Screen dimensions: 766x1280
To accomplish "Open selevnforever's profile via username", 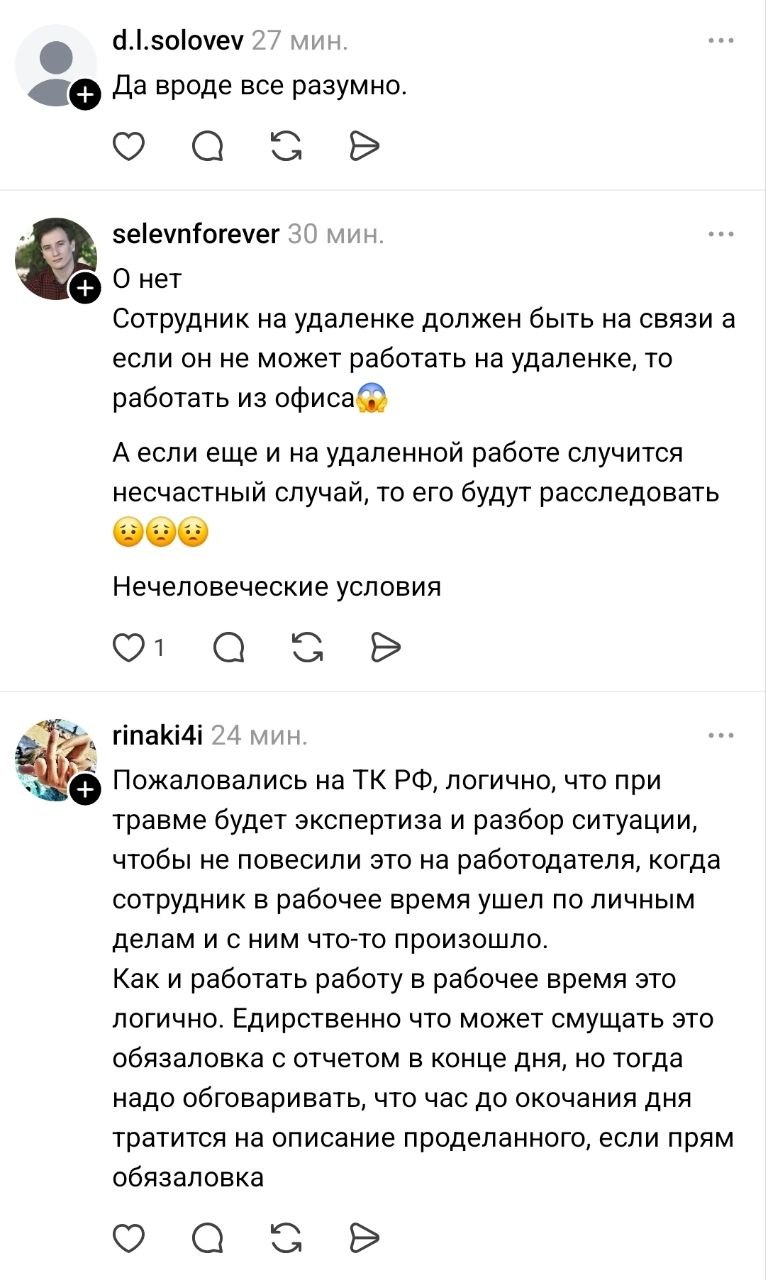I will 195,235.
